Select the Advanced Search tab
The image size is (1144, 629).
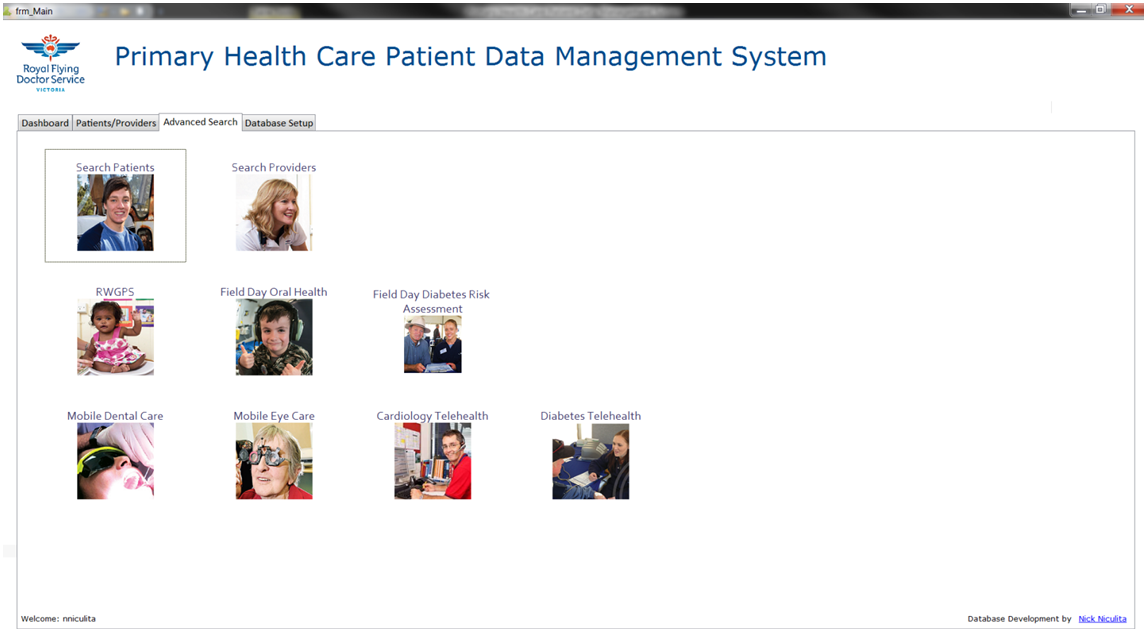pos(200,122)
